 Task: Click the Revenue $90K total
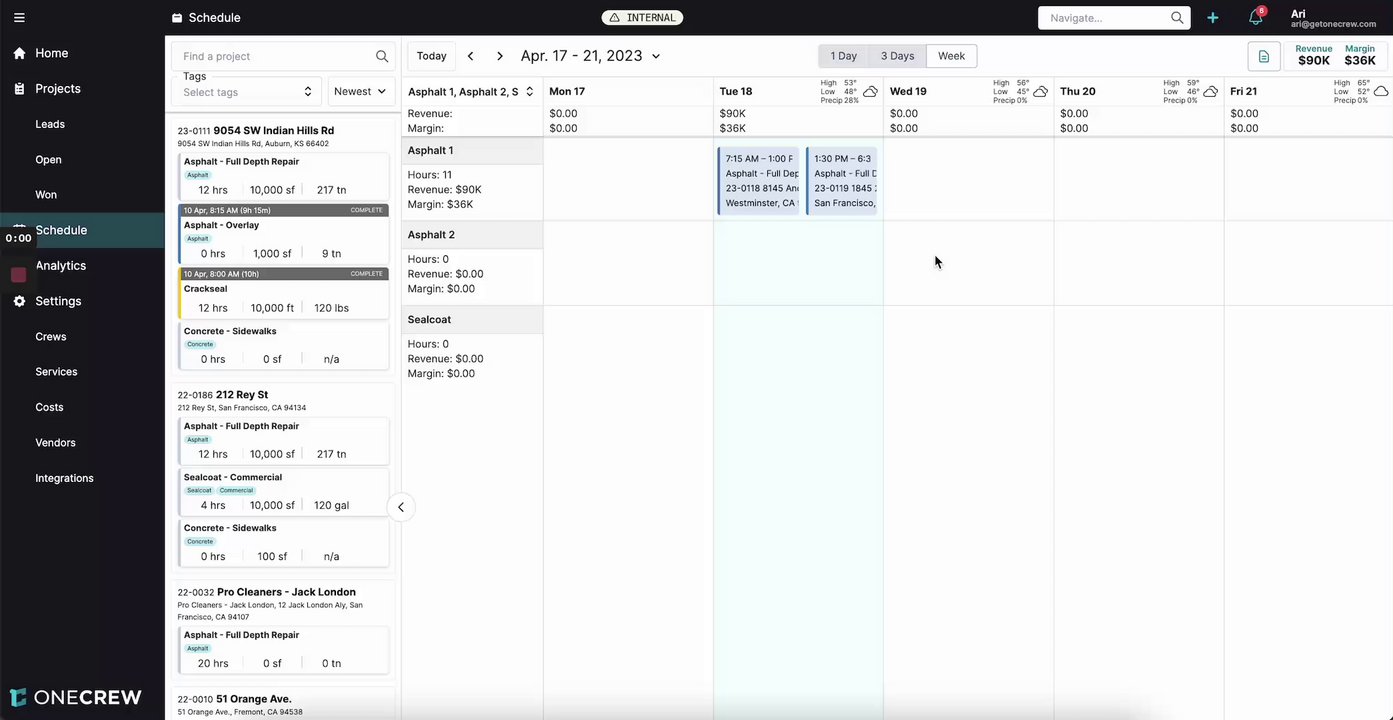click(1314, 56)
